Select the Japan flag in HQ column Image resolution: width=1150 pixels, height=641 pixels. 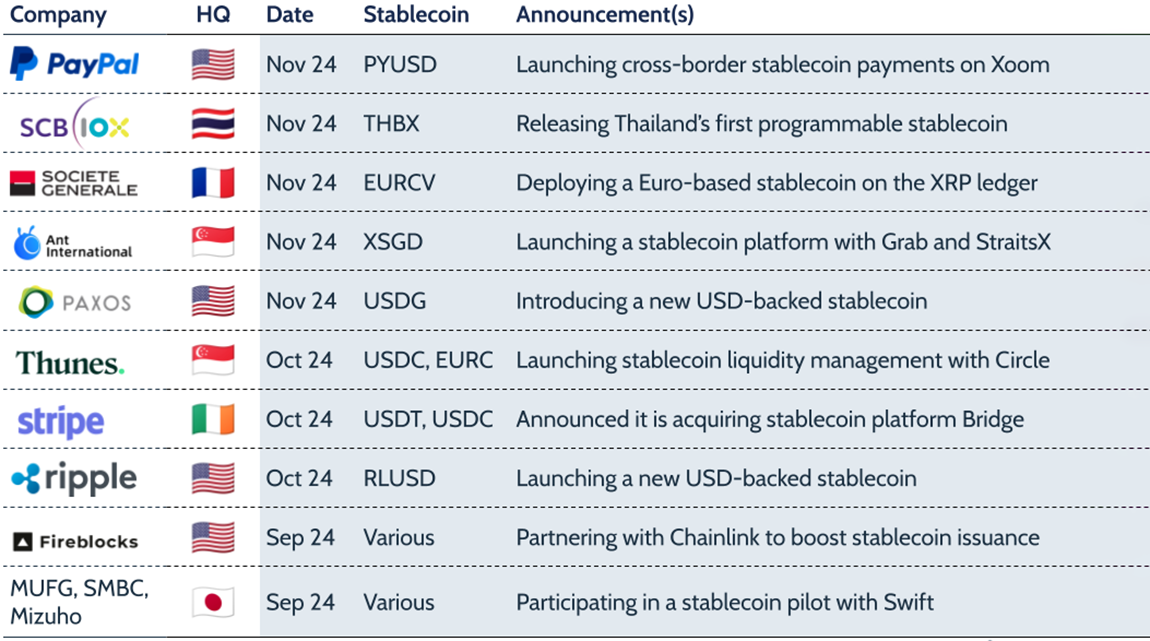click(213, 602)
